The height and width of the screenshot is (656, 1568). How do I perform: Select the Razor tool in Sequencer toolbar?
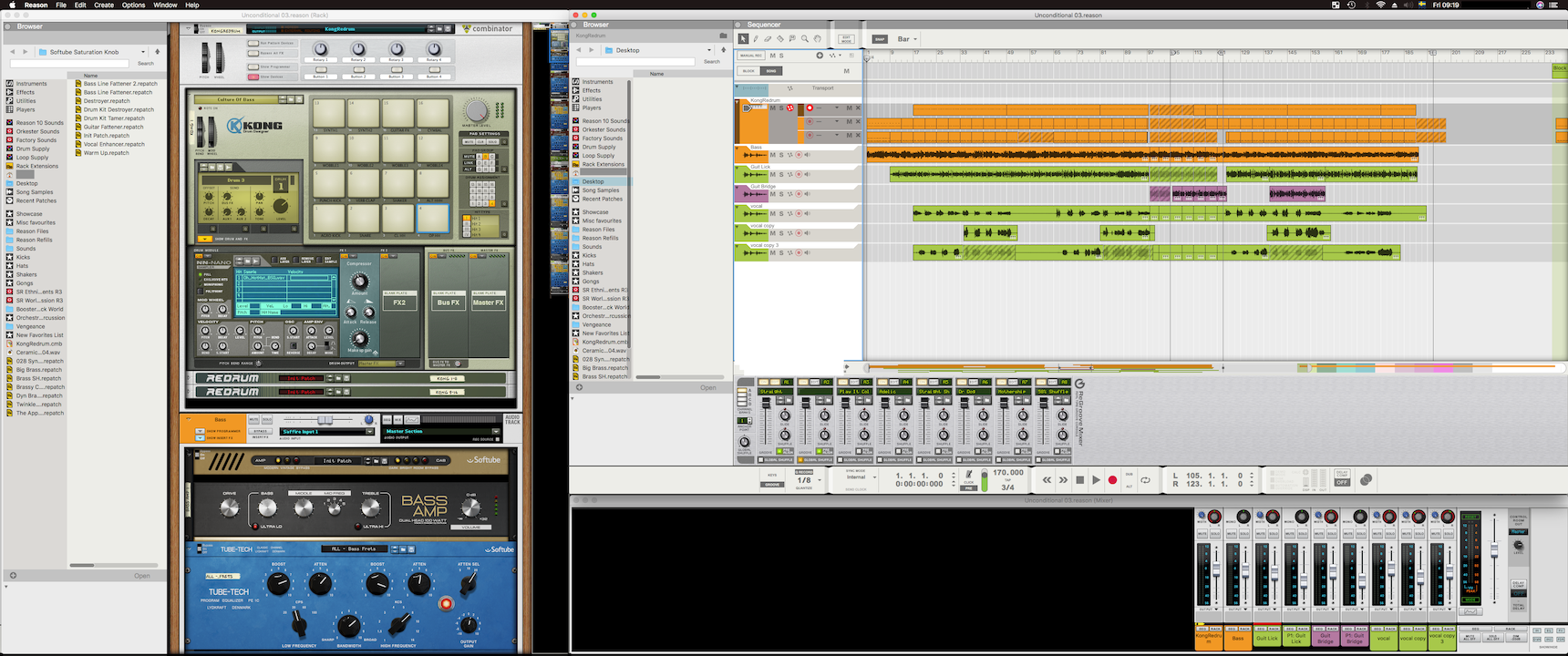coord(780,39)
